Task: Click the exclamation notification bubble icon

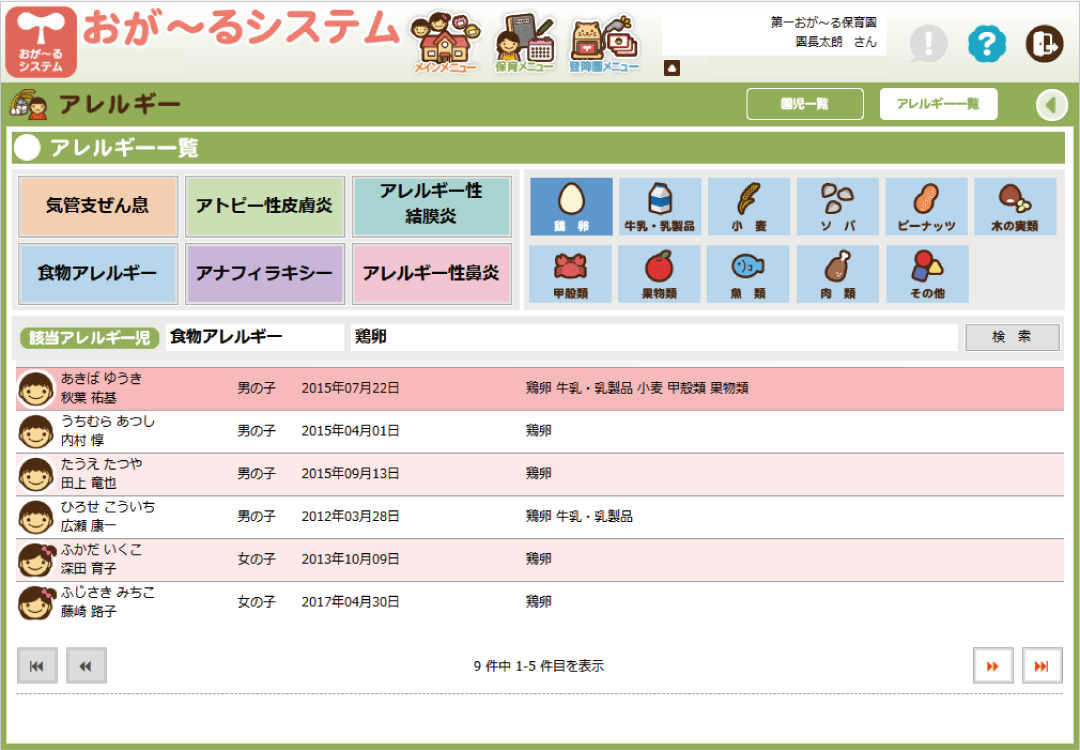Action: pyautogui.click(x=928, y=43)
